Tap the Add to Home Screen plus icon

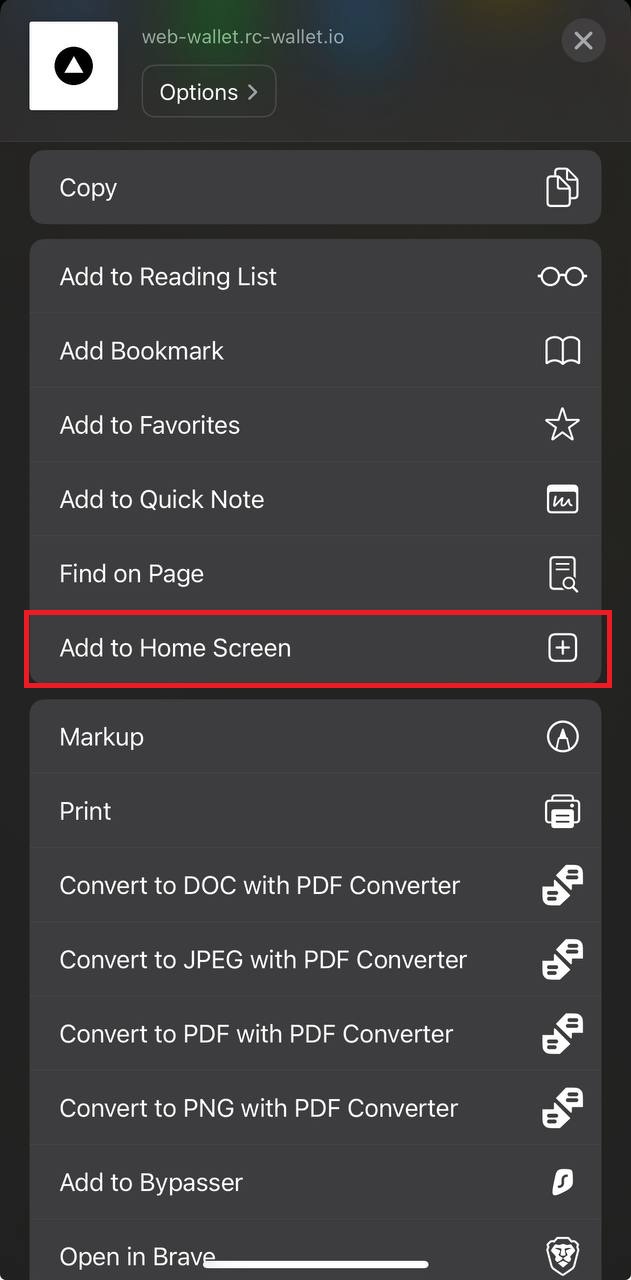pyautogui.click(x=563, y=648)
